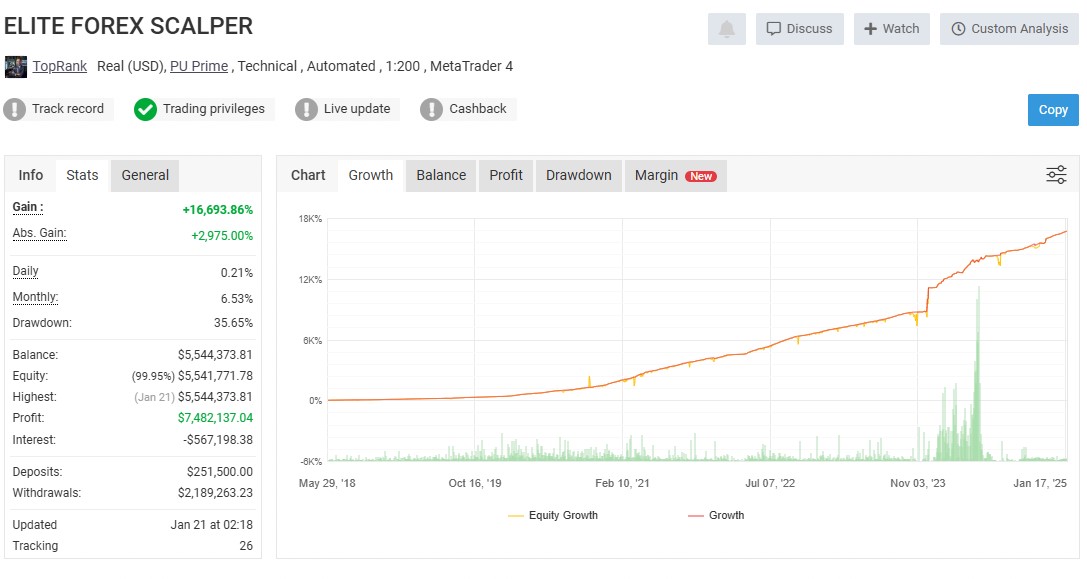Viewport: 1087px width, 579px height.
Task: Open the chart settings sliders icon
Action: coord(1056,174)
